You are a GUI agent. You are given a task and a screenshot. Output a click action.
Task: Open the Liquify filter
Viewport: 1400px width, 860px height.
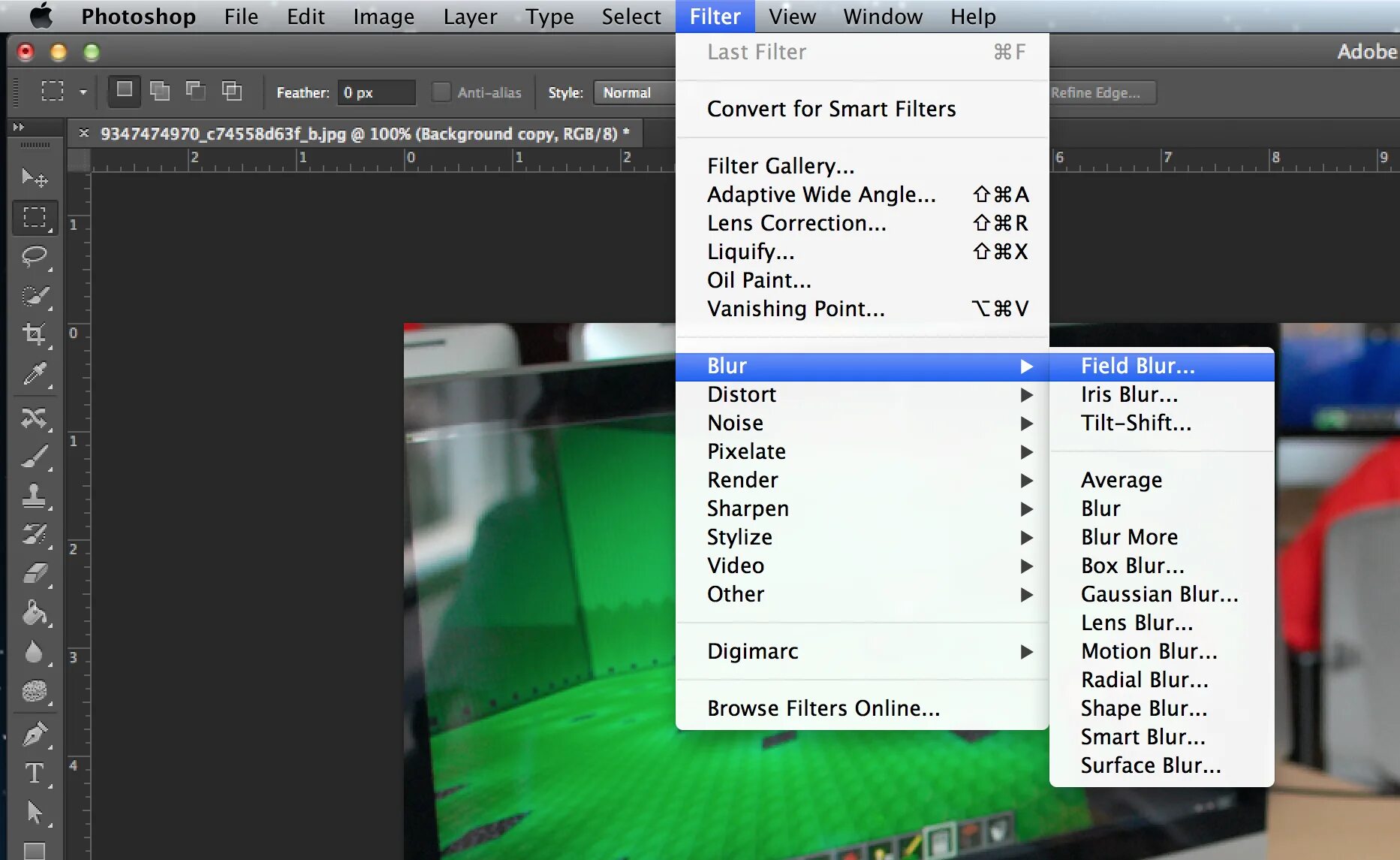[862, 252]
